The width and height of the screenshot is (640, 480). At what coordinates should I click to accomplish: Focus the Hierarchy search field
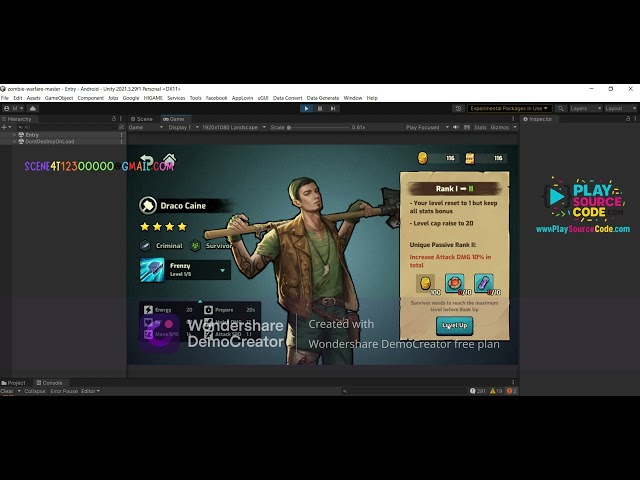coord(67,127)
